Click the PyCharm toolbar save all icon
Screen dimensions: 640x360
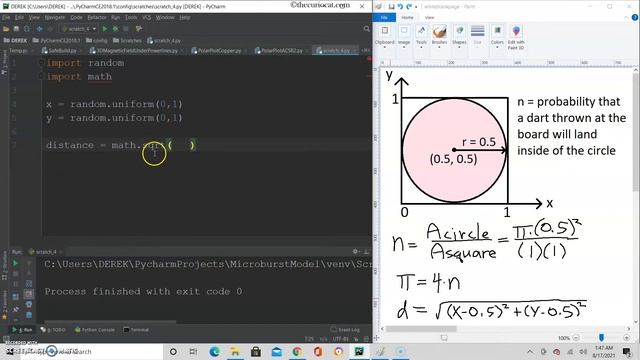tap(16, 29)
